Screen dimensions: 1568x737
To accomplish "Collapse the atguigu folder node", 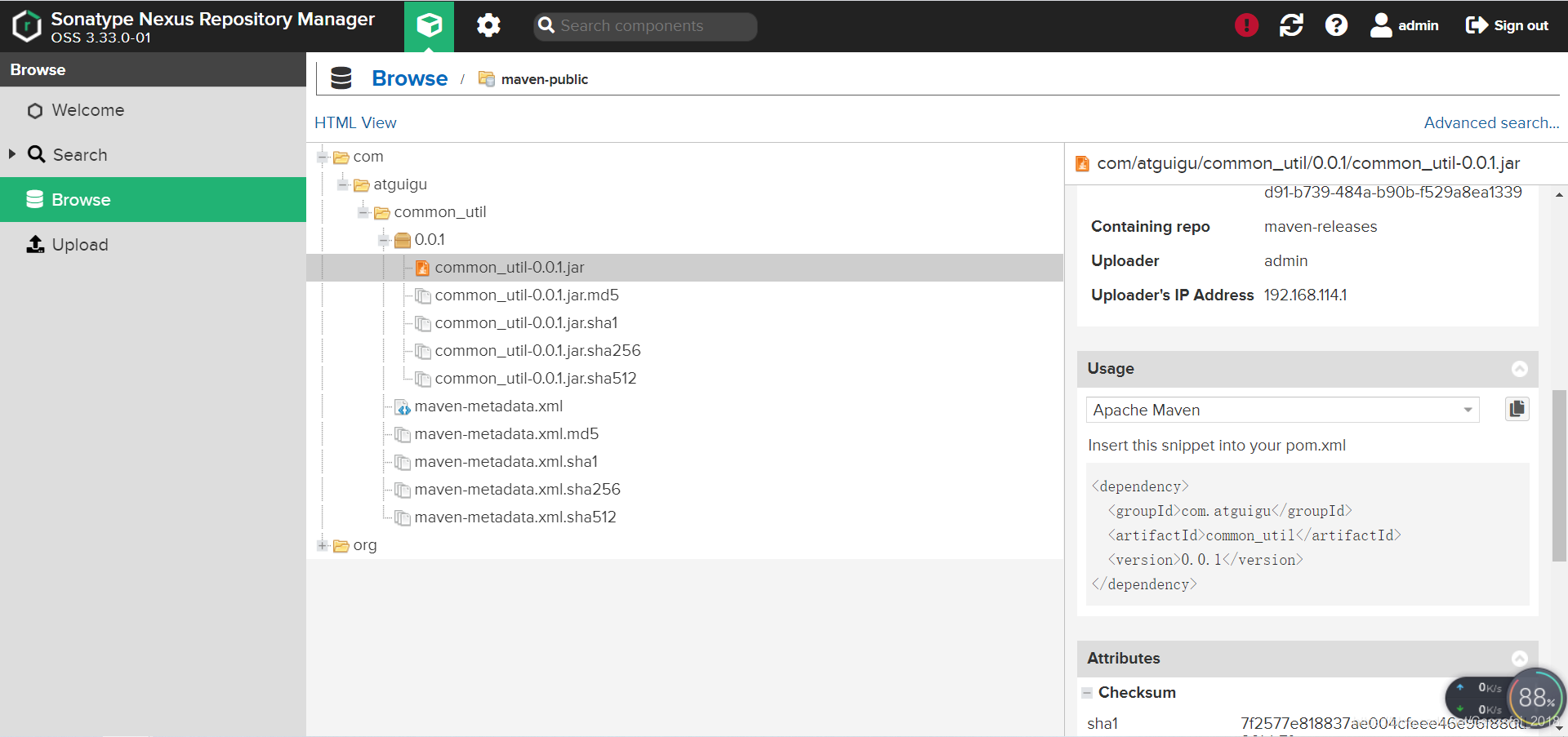I will (343, 184).
